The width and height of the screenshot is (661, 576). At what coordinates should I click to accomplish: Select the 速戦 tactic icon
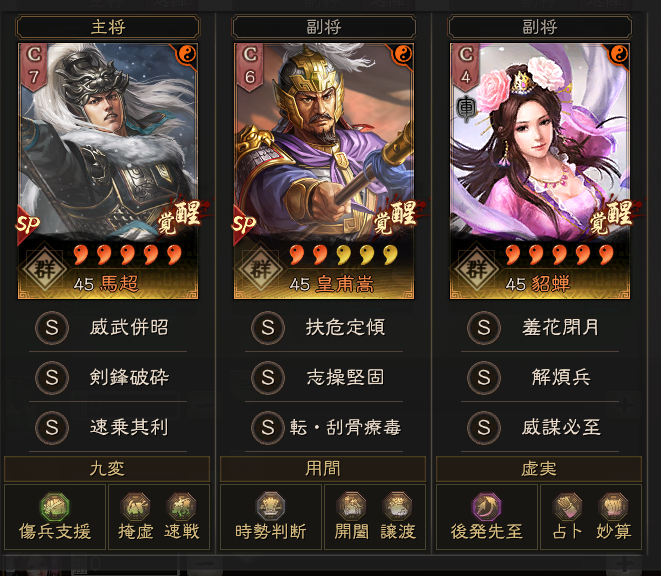[181, 507]
